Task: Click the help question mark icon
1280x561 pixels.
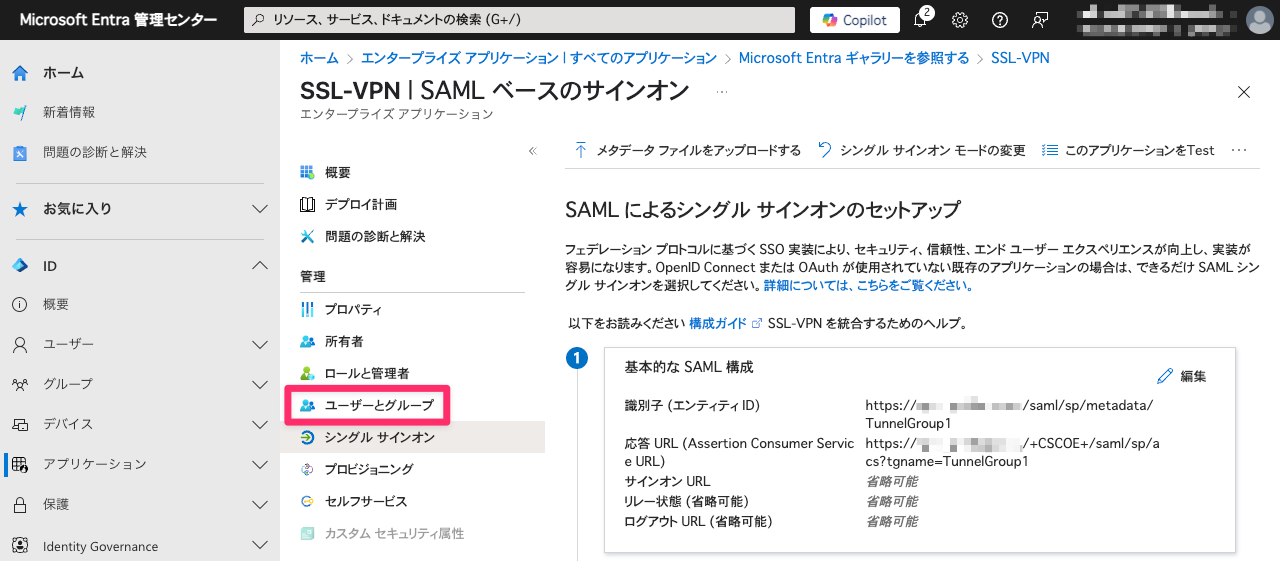Action: tap(1000, 20)
